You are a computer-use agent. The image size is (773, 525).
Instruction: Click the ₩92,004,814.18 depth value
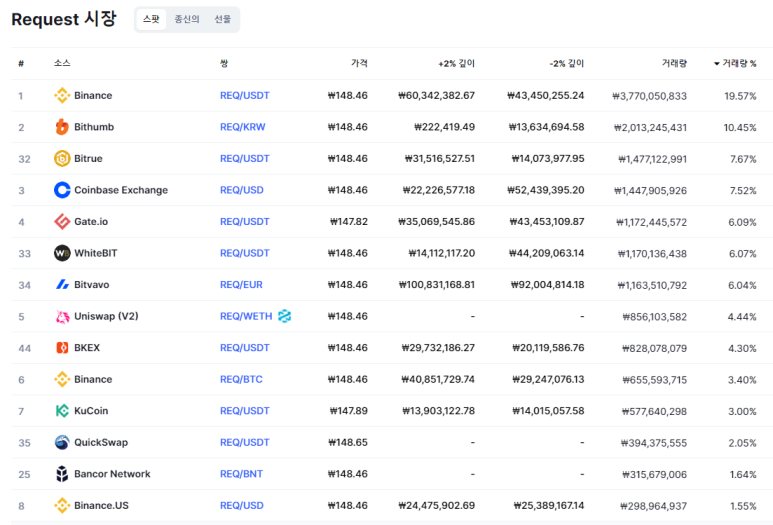(547, 284)
